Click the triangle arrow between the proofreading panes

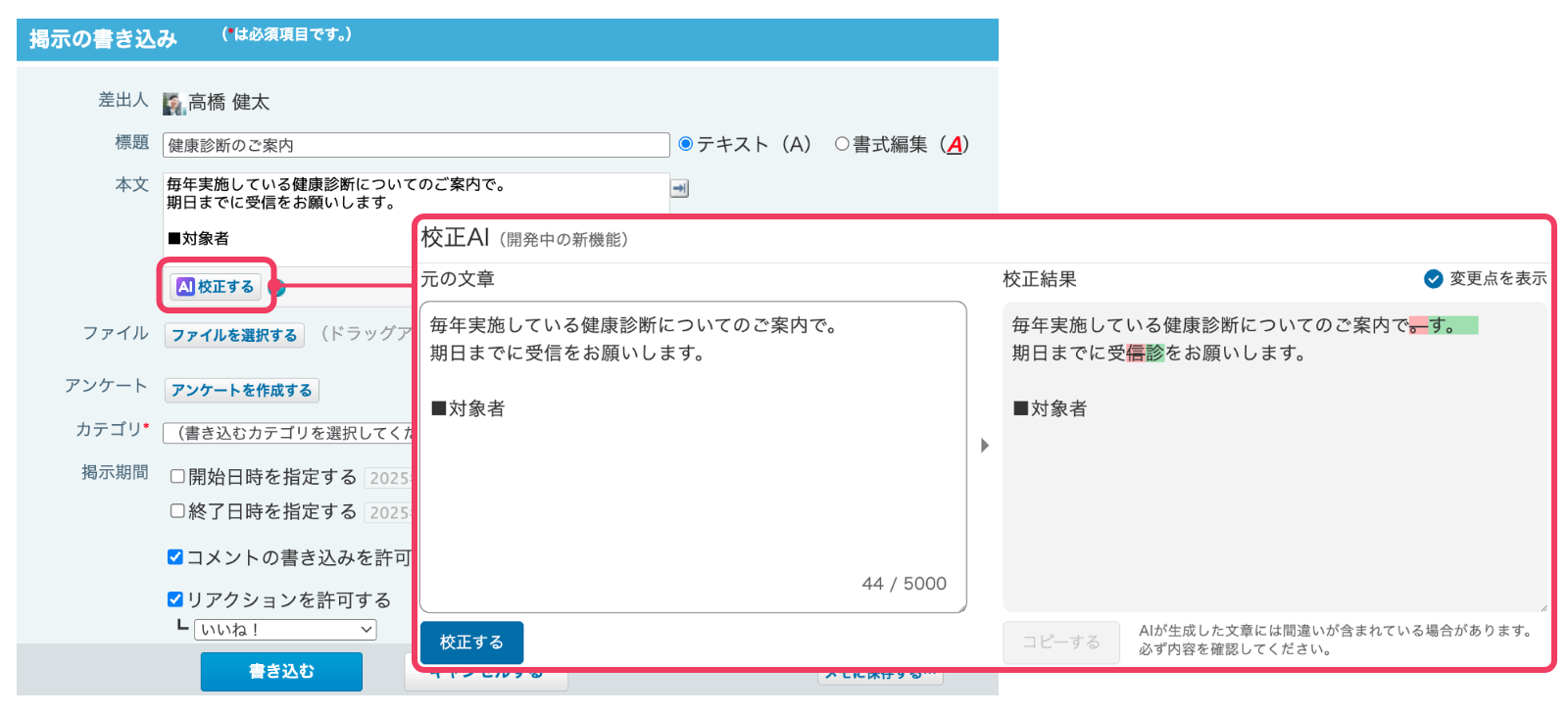coord(985,446)
